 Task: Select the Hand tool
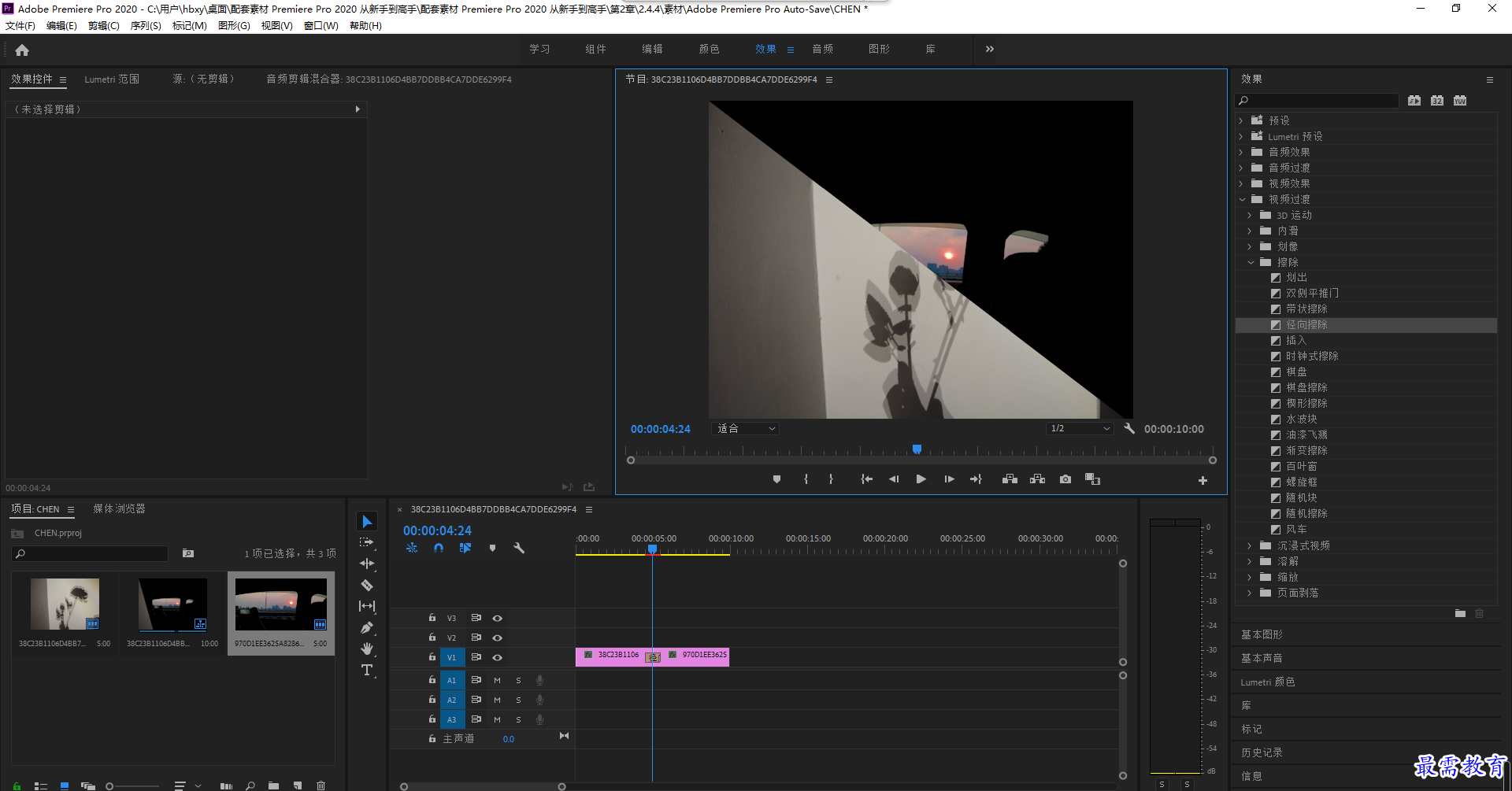tap(367, 649)
